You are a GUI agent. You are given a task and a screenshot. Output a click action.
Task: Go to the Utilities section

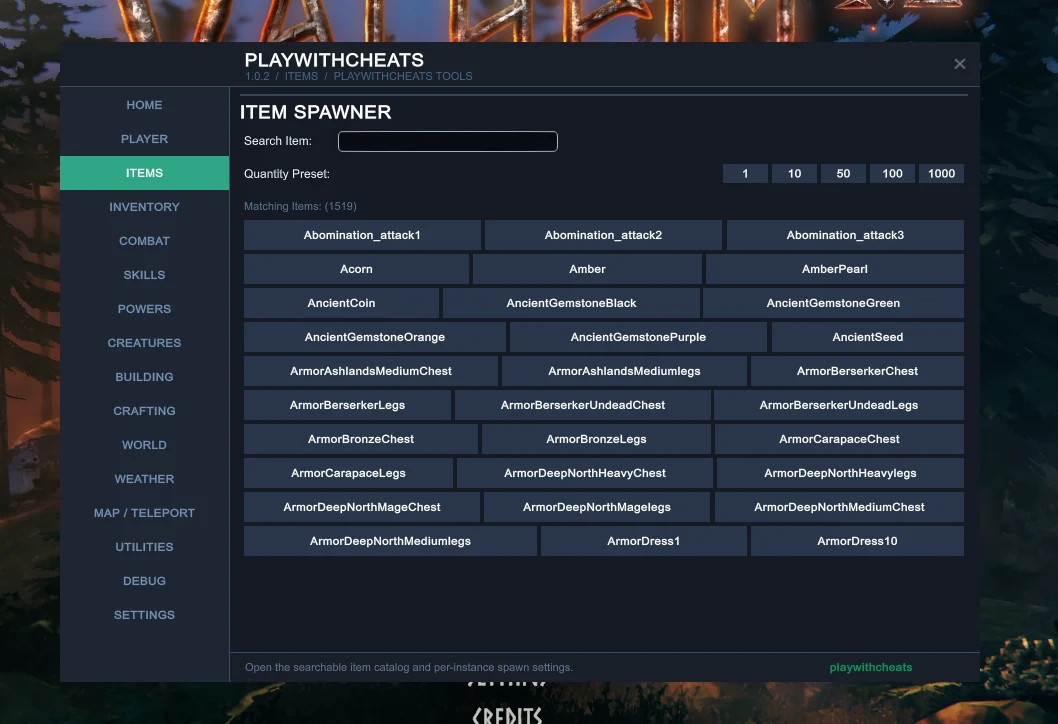point(144,547)
